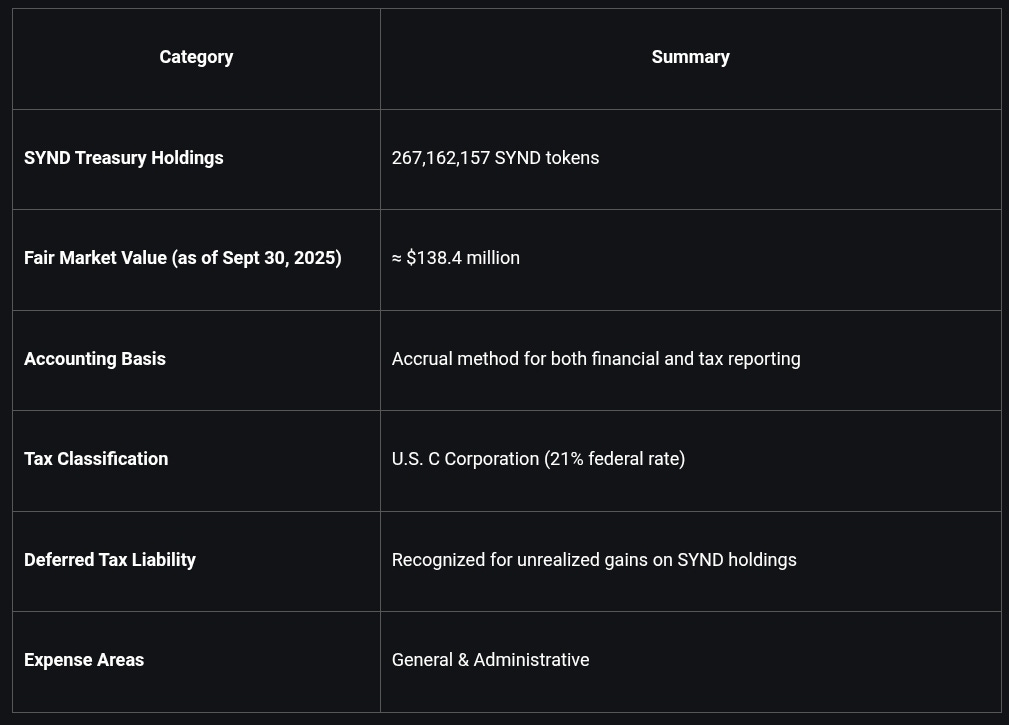Select the Accounting Basis row label
The image size is (1009, 725).
click(x=95, y=359)
